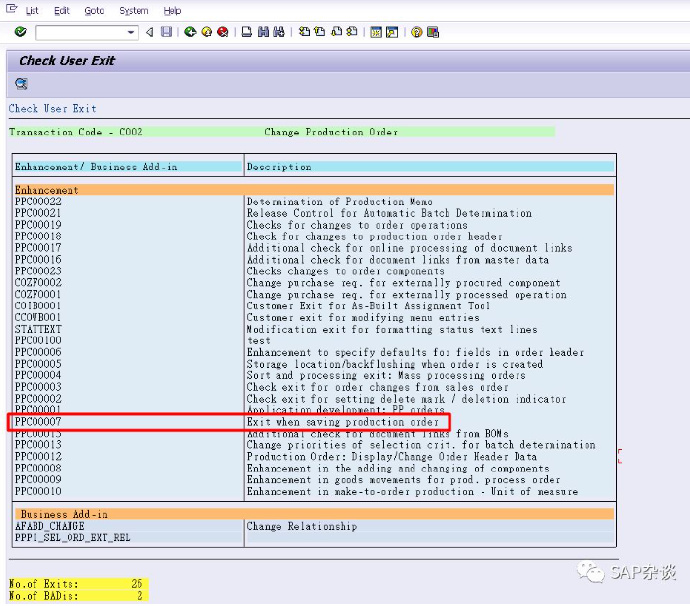The height and width of the screenshot is (606, 690).
Task: Select the enhancement PPC00005
Action: point(38,364)
